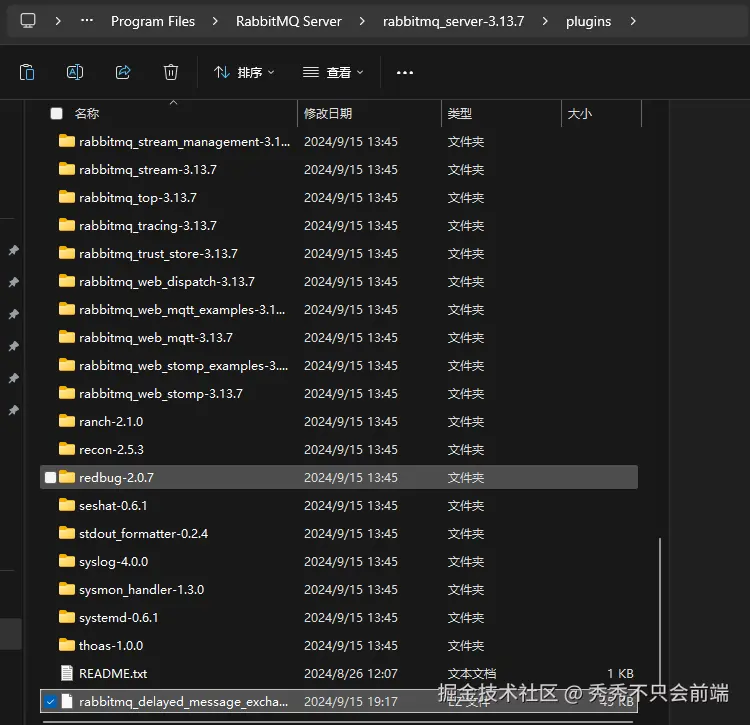The image size is (750, 725).
Task: Select the rabbitmq_web_stomp_examples folder icon
Action: [x=66, y=365]
